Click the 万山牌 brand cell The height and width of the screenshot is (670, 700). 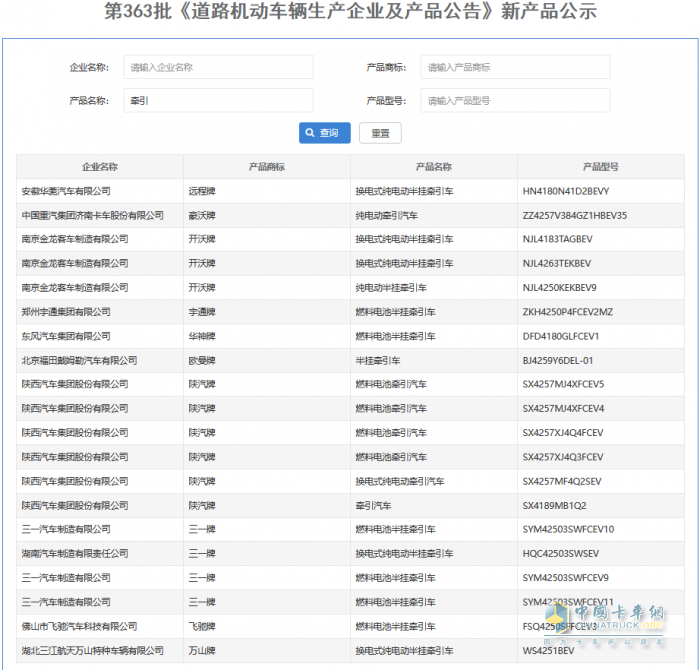(201, 650)
